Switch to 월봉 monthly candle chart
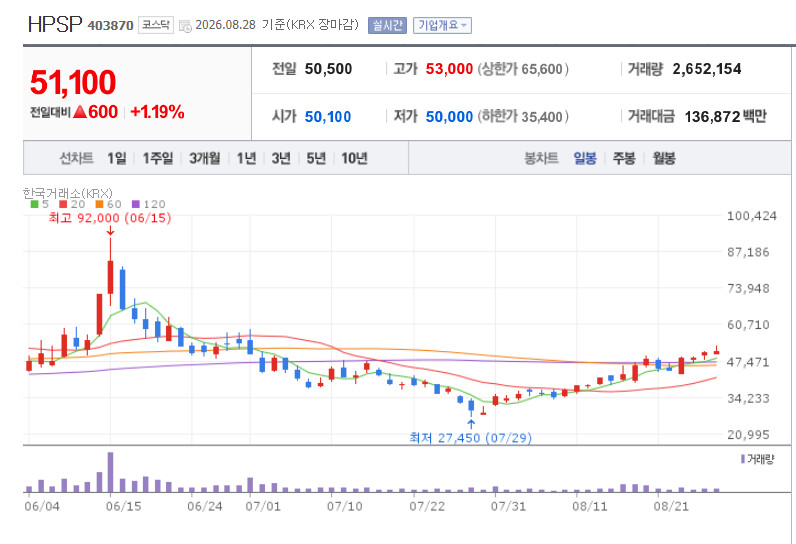The image size is (796, 544). [664, 158]
